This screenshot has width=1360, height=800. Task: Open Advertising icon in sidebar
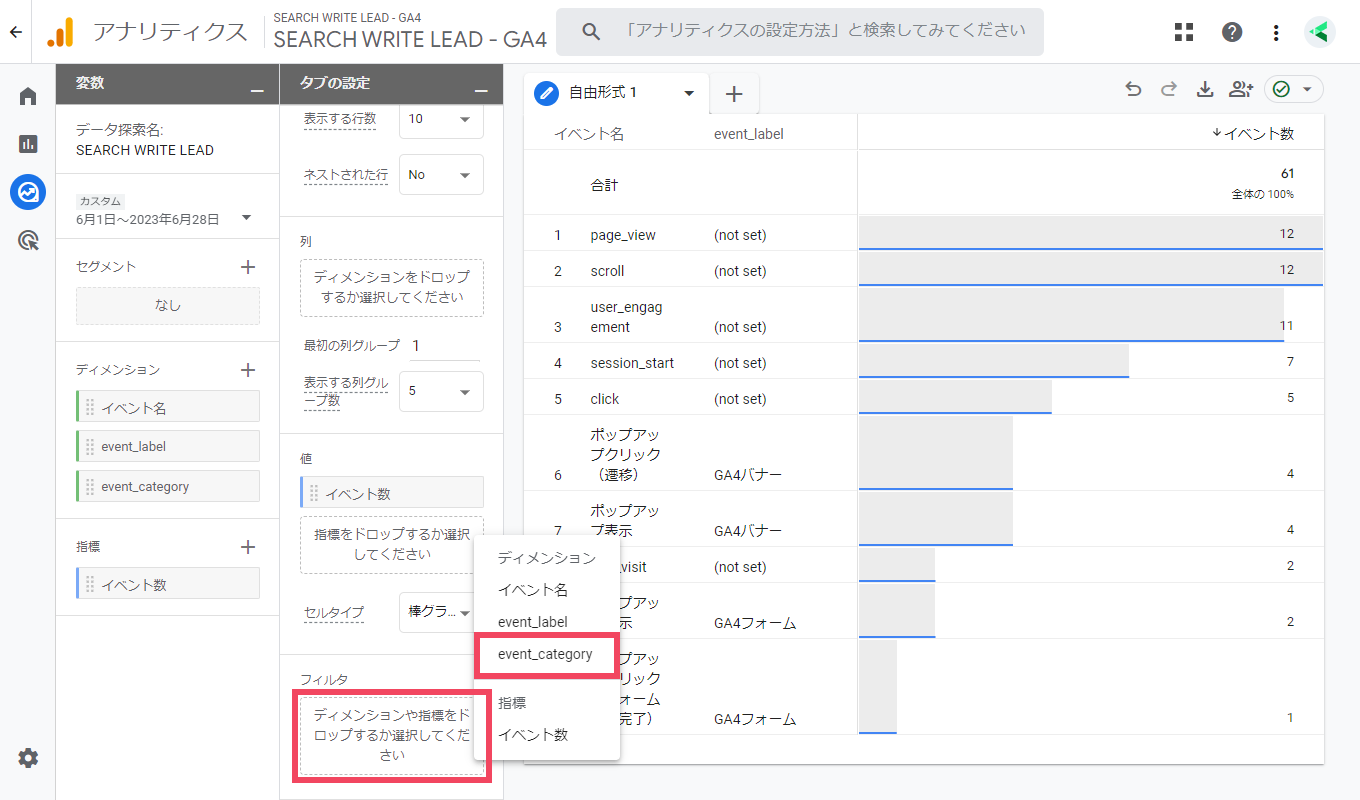(28, 239)
